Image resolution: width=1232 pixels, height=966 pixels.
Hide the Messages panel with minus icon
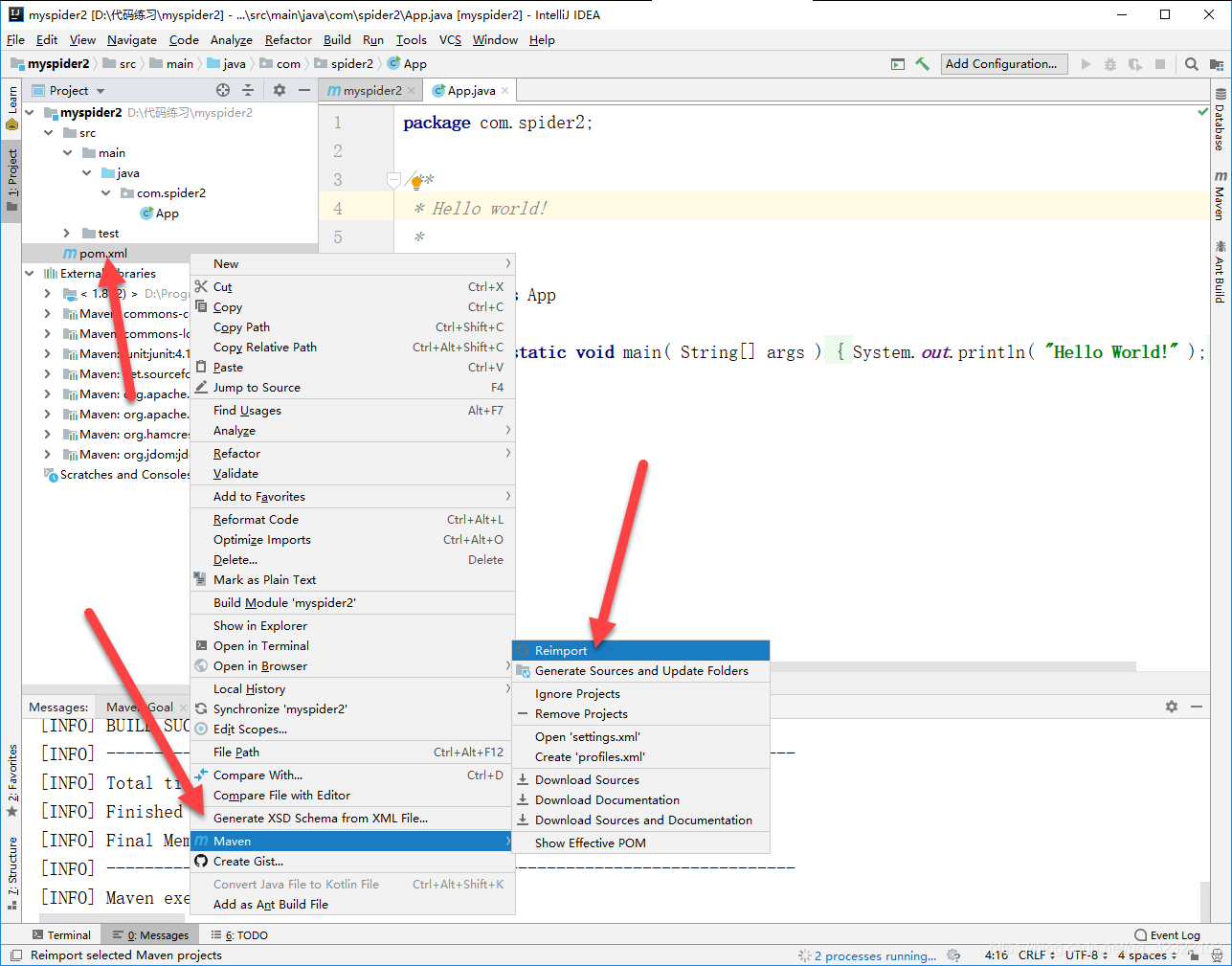[x=1197, y=707]
